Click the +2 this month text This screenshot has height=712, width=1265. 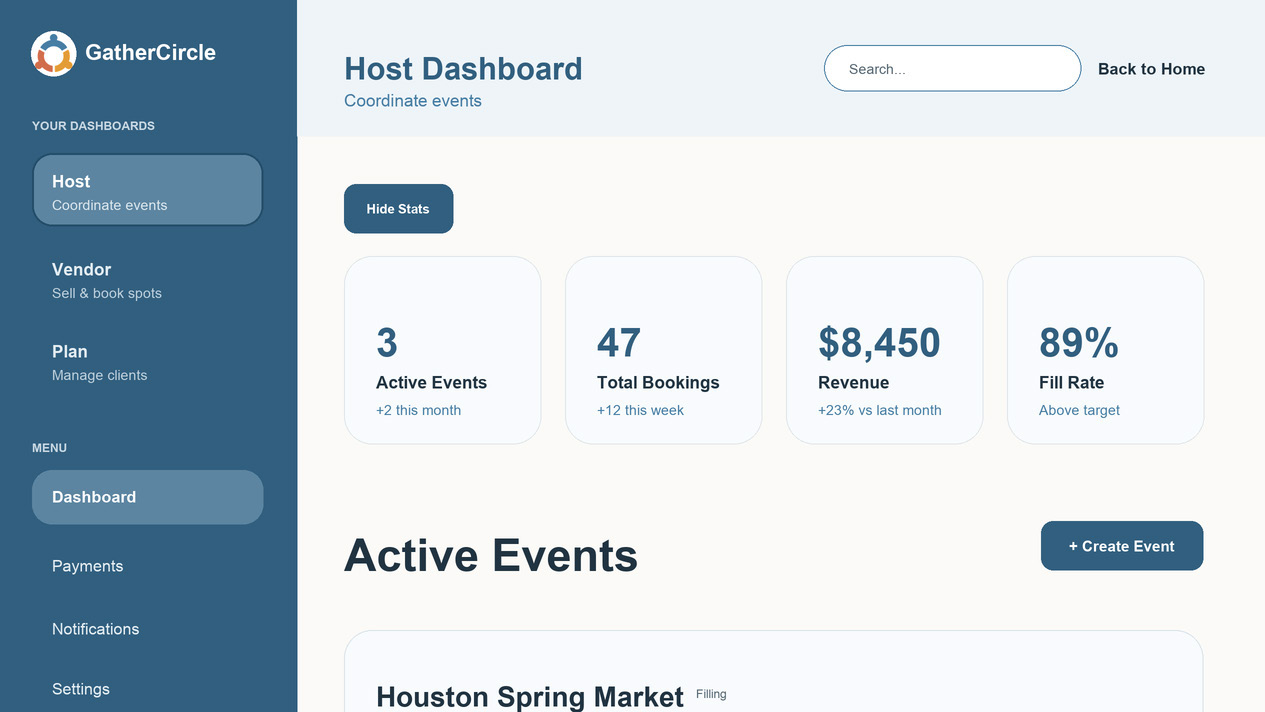pos(419,410)
